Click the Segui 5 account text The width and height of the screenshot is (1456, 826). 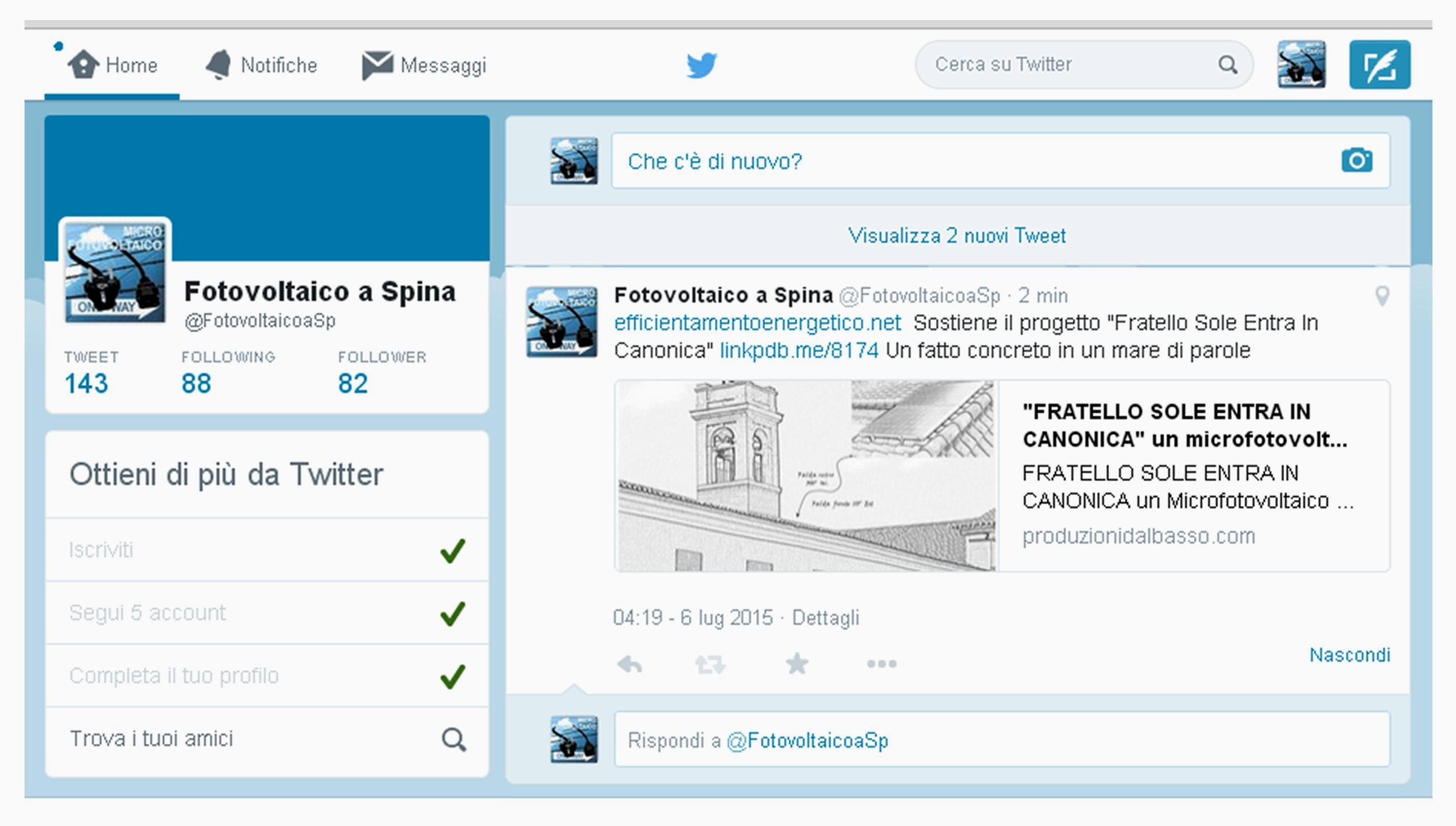coord(147,613)
